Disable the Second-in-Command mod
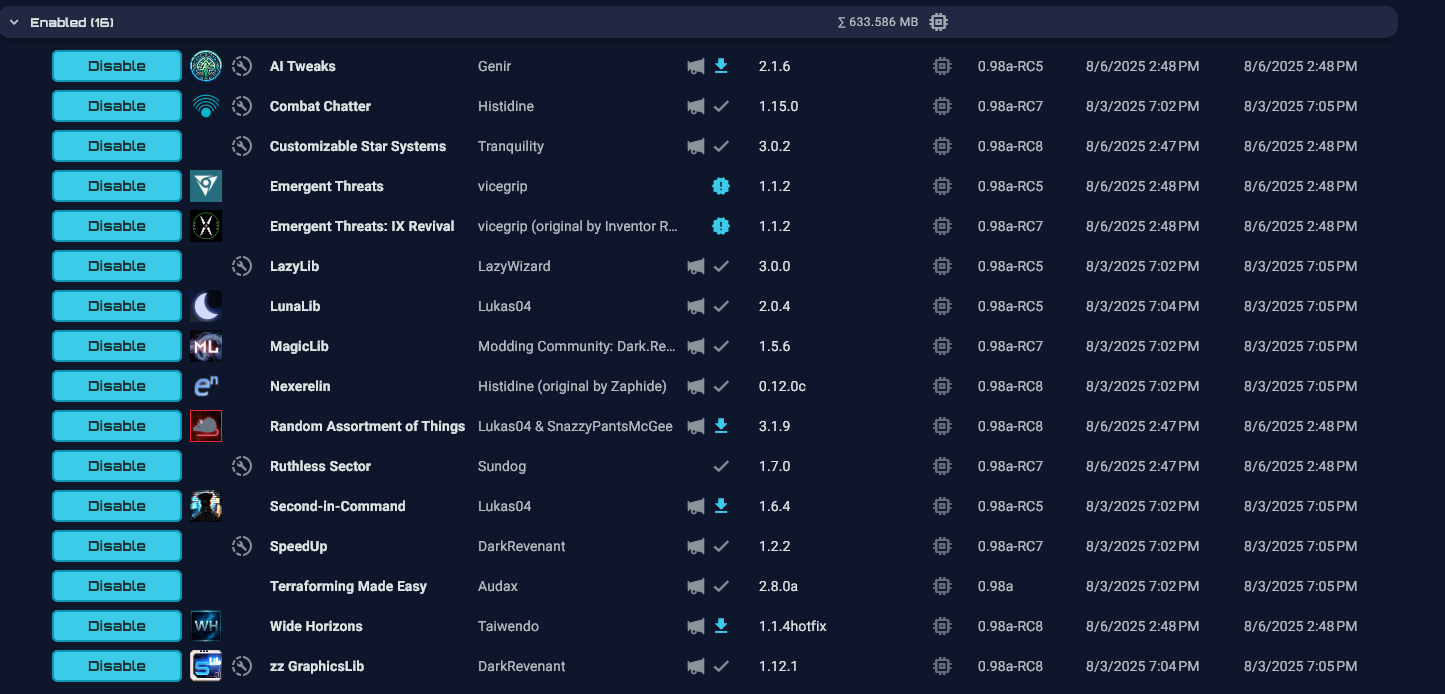The width and height of the screenshot is (1445, 694). tap(117, 506)
